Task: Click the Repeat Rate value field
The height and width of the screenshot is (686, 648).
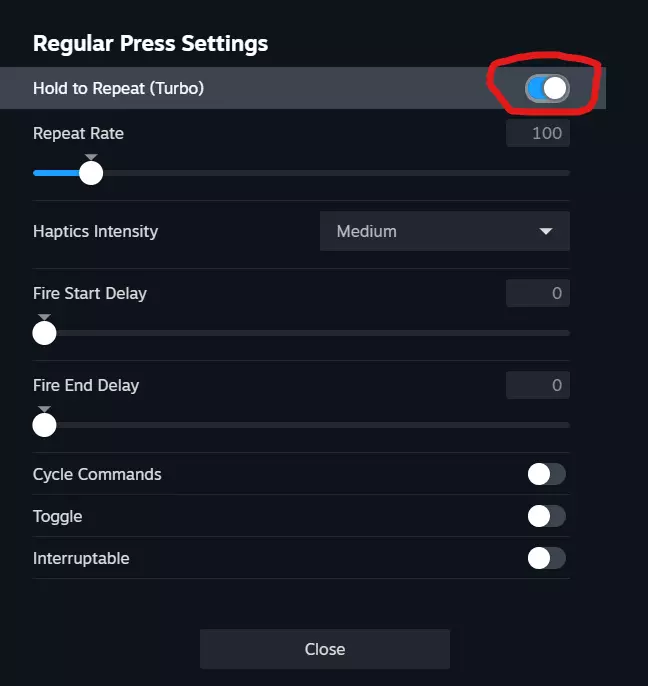Action: click(x=538, y=133)
